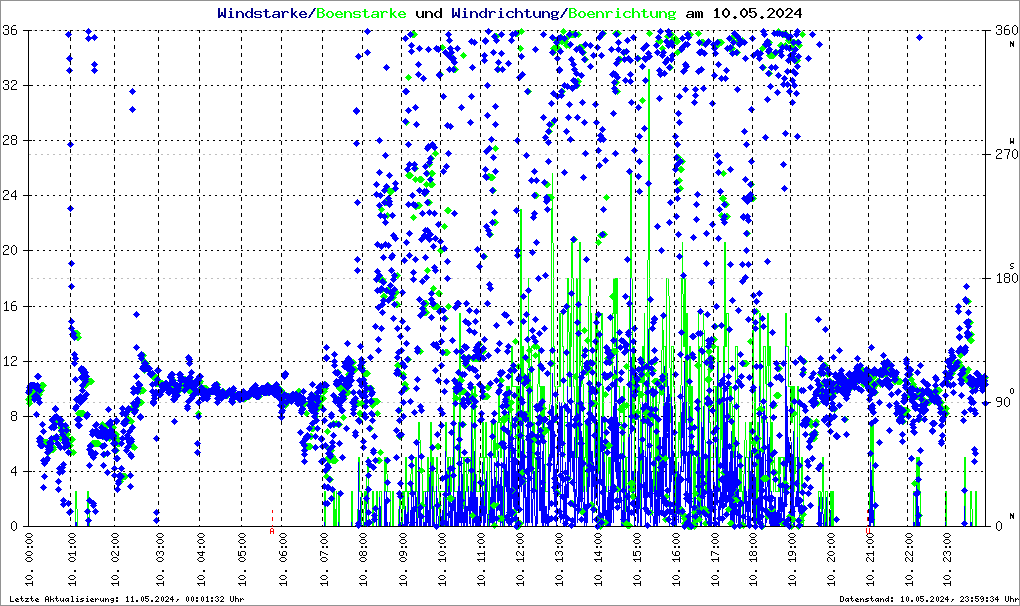Click the '10. 20:00' time axis label
The width and height of the screenshot is (1020, 606).
click(x=831, y=560)
